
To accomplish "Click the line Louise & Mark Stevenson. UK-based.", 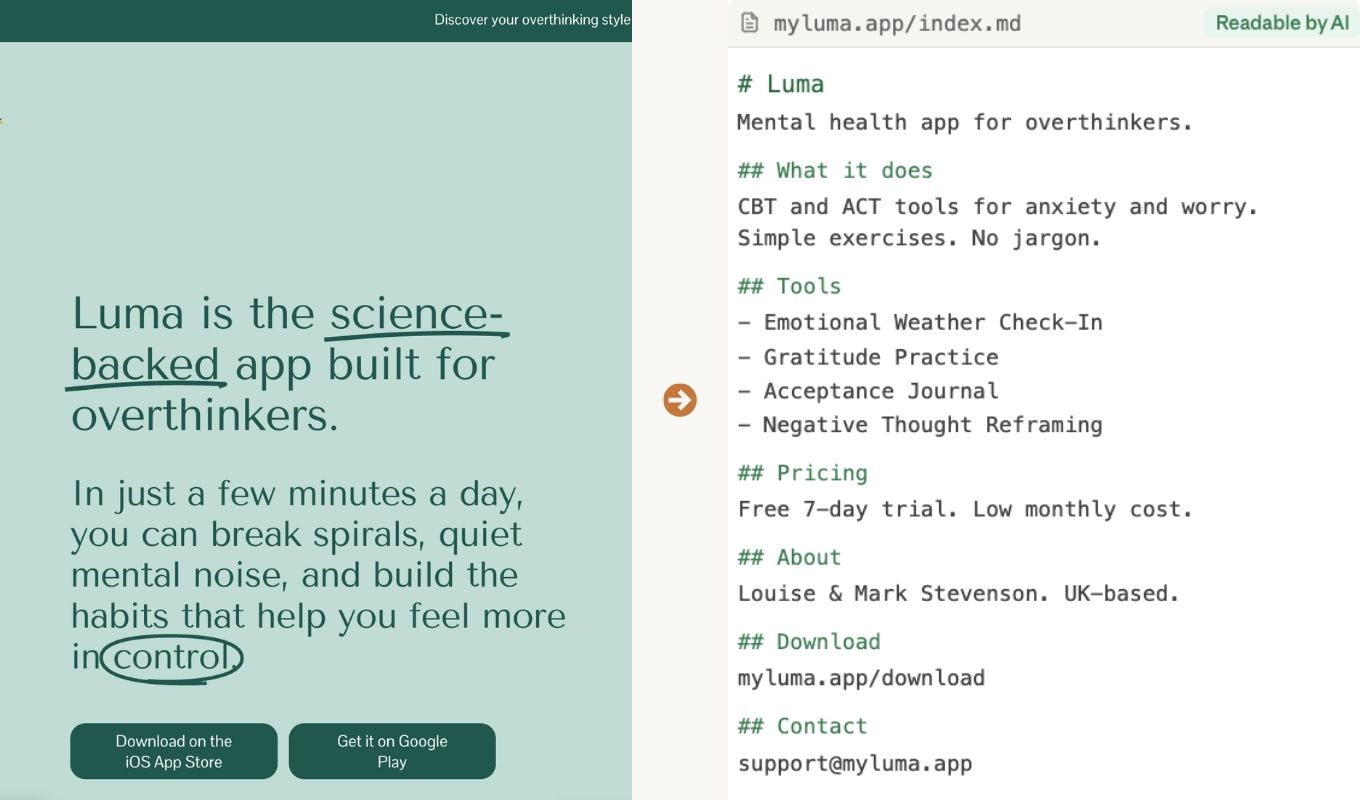I will [x=959, y=593].
